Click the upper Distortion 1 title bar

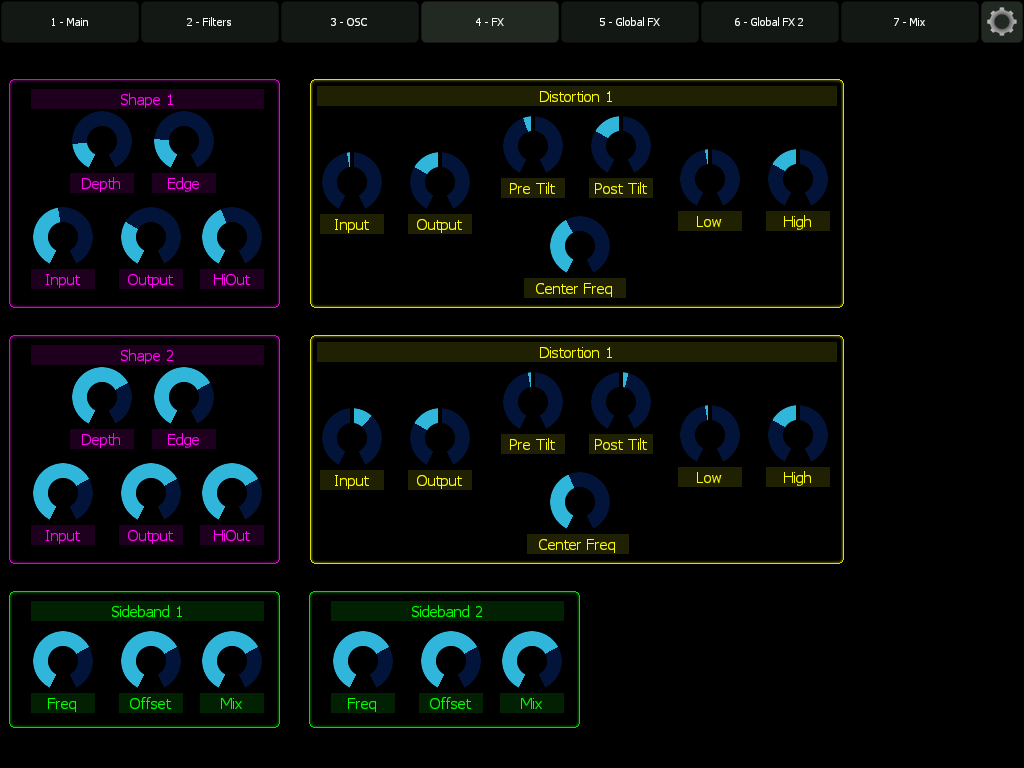pos(577,97)
